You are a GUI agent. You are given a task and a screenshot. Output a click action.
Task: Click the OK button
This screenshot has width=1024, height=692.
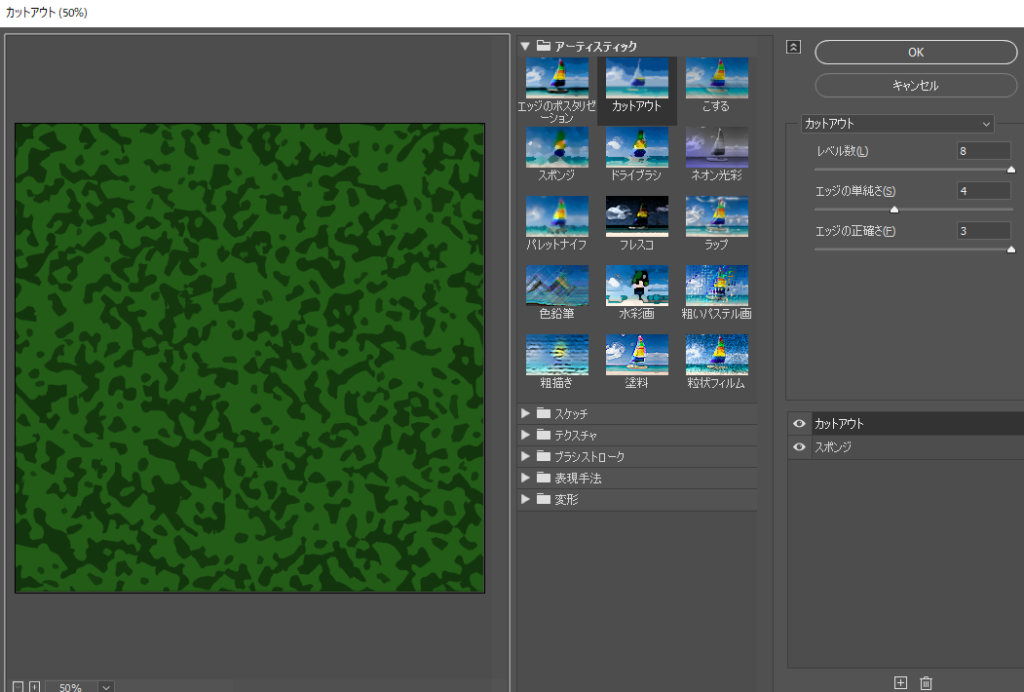click(x=915, y=52)
